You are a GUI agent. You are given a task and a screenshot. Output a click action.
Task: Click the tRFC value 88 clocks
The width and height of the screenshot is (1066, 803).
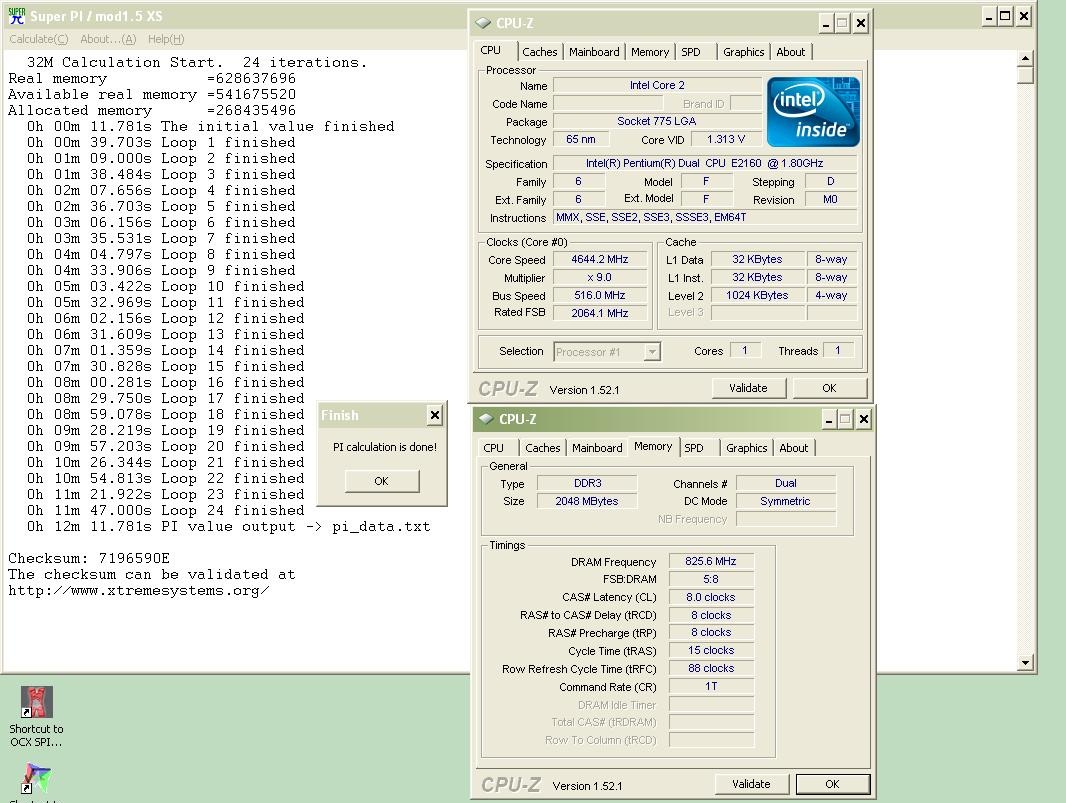pyautogui.click(x=711, y=668)
